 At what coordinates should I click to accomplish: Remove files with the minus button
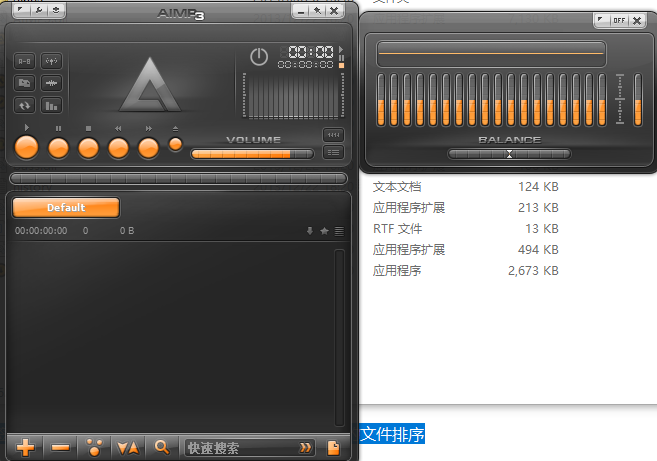(x=60, y=448)
